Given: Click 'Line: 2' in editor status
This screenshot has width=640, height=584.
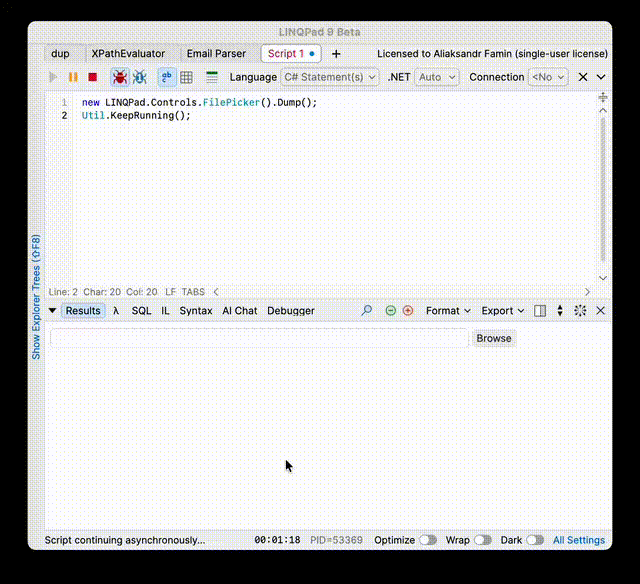Looking at the screenshot, I should 63,292.
